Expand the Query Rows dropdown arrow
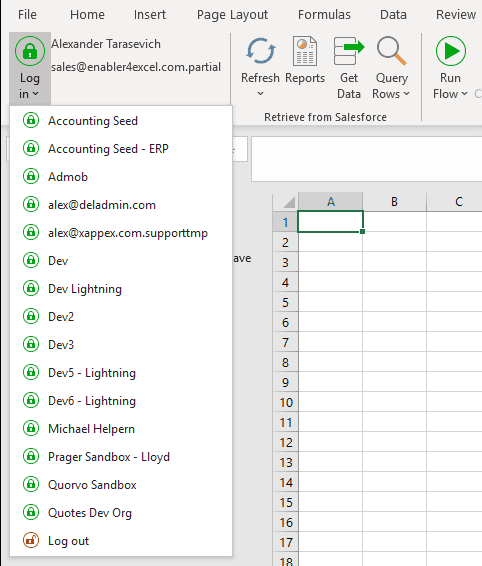 [407, 94]
